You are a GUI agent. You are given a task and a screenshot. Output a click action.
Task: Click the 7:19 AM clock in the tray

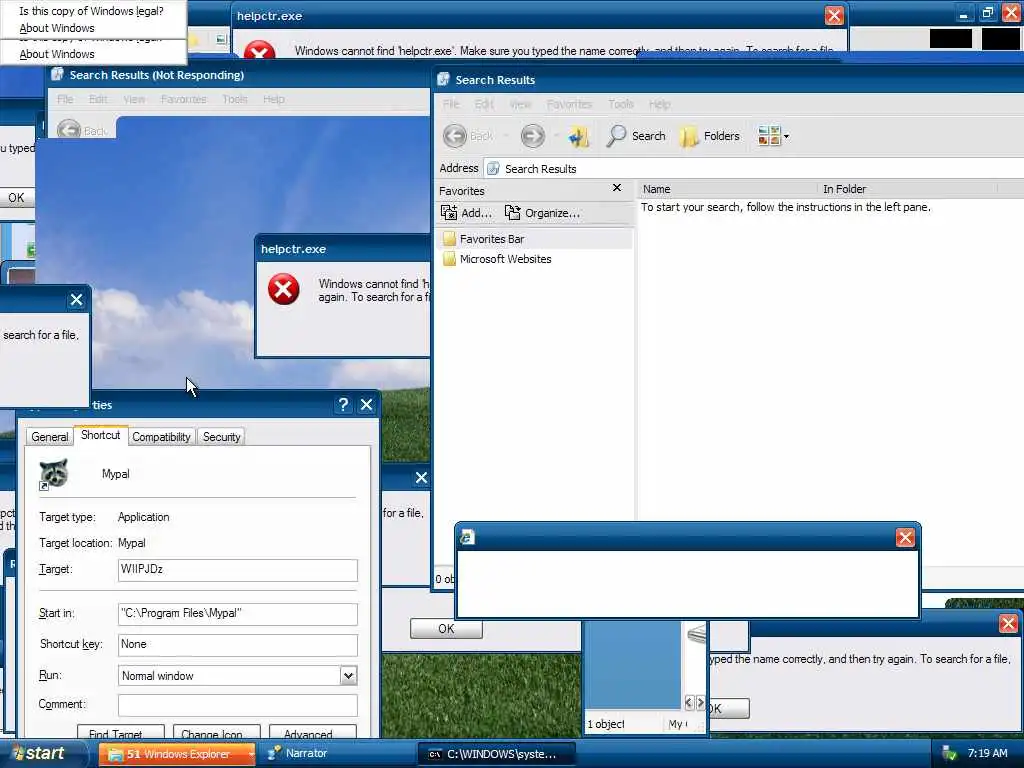(987, 753)
